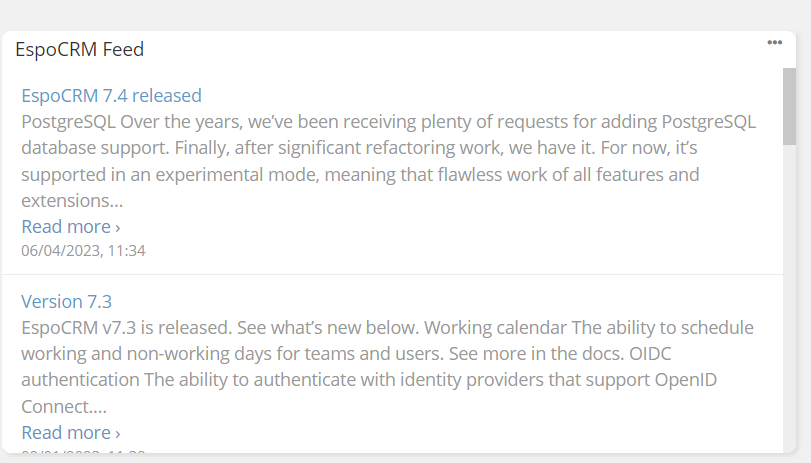Click "Connect…." ending the Version 7.3 summary
Image resolution: width=811 pixels, height=463 pixels.
(x=64, y=406)
